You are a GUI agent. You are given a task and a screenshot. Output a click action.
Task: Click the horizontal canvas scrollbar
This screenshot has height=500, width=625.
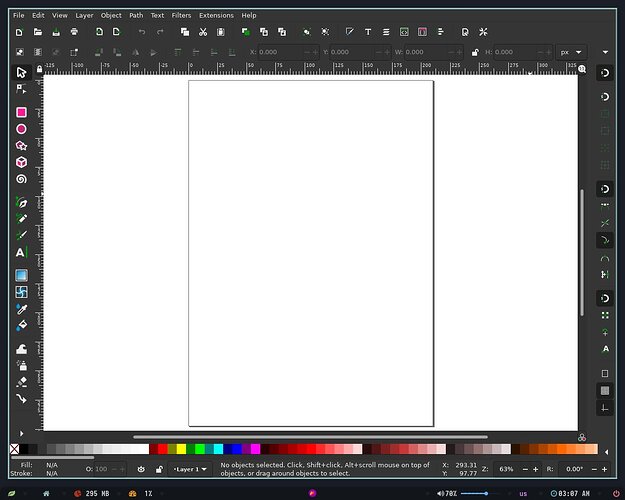click(310, 437)
